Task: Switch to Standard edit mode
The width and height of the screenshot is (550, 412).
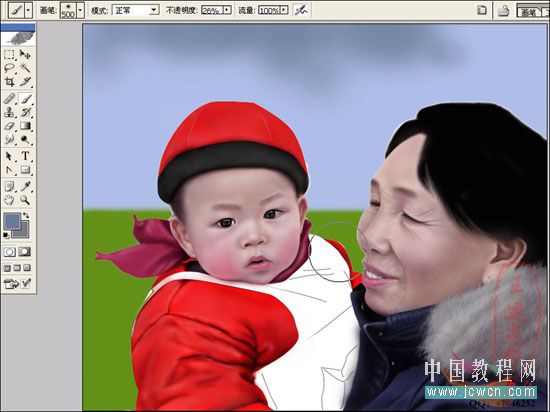Action: tap(10, 252)
